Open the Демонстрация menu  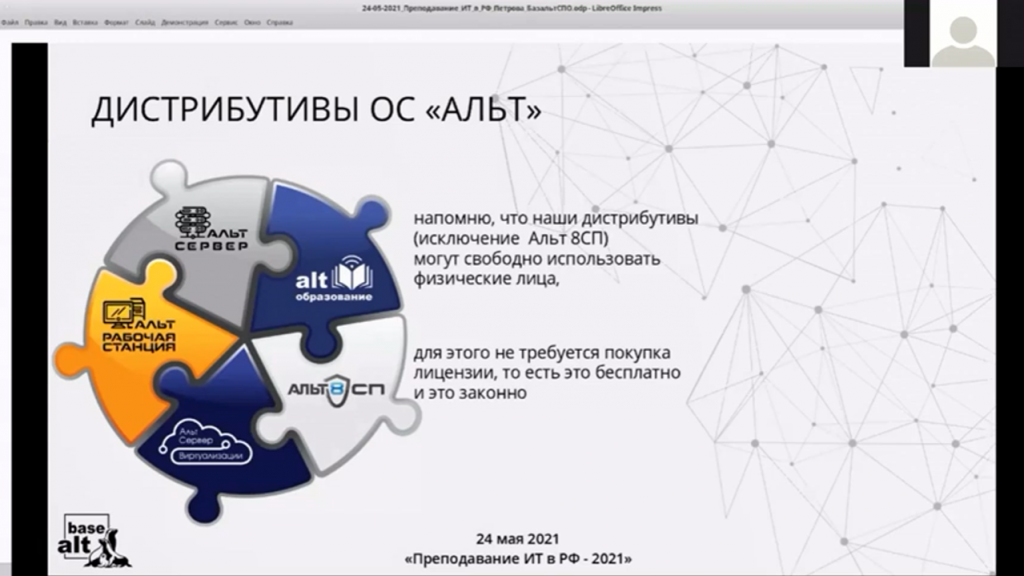point(185,22)
